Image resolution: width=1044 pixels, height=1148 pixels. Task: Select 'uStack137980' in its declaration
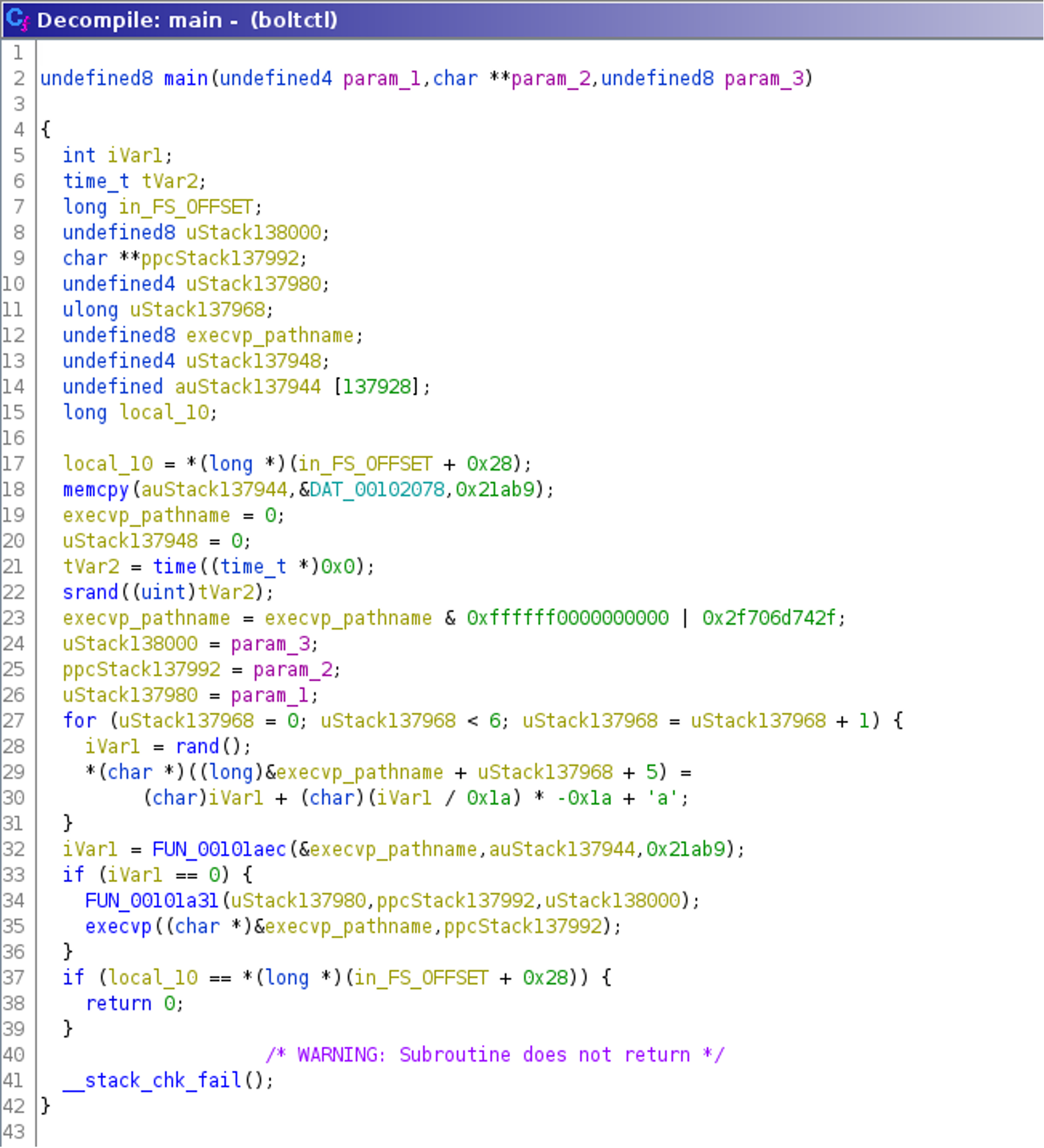click(253, 285)
